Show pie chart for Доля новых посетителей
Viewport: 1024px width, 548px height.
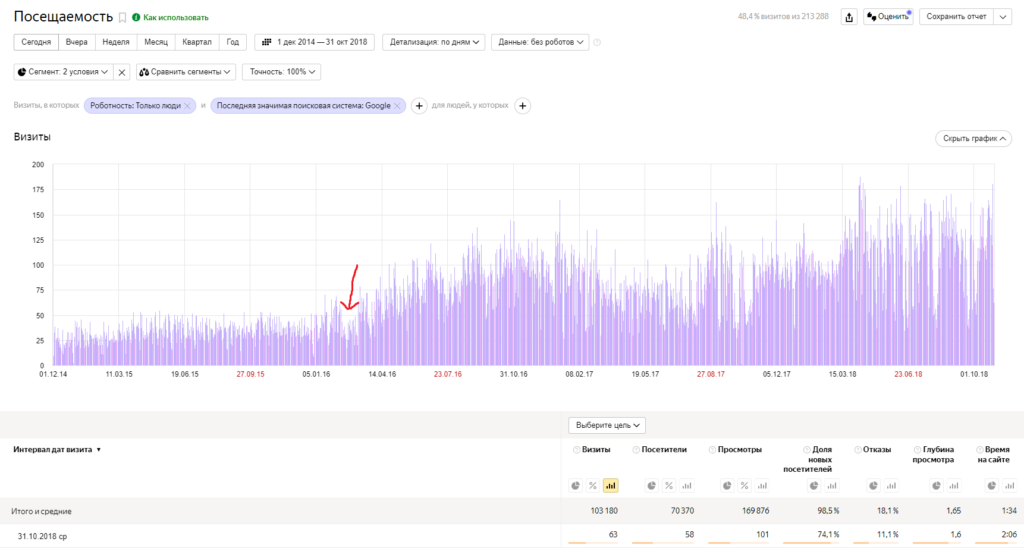click(x=814, y=485)
